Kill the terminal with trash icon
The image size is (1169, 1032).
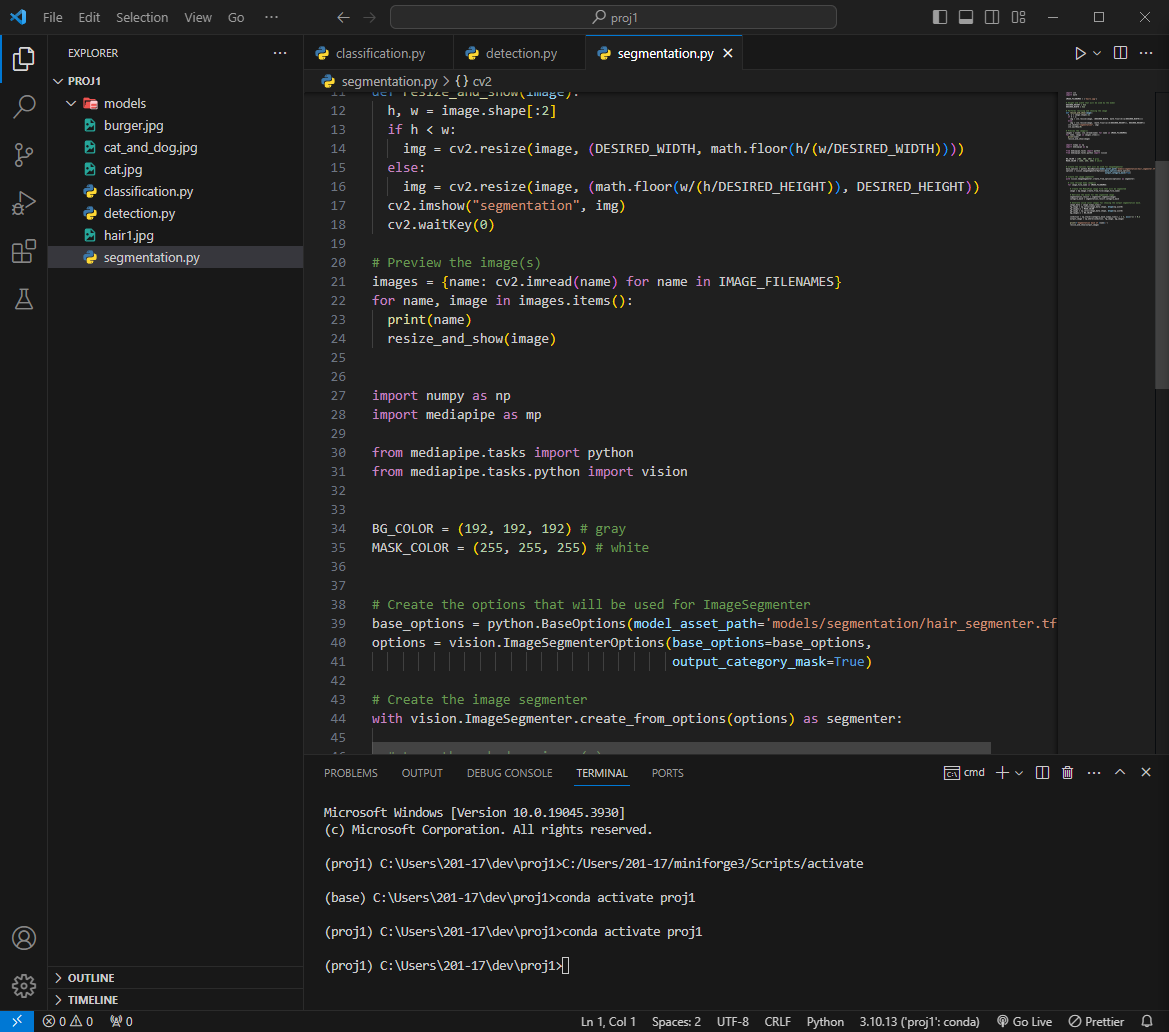coord(1068,773)
